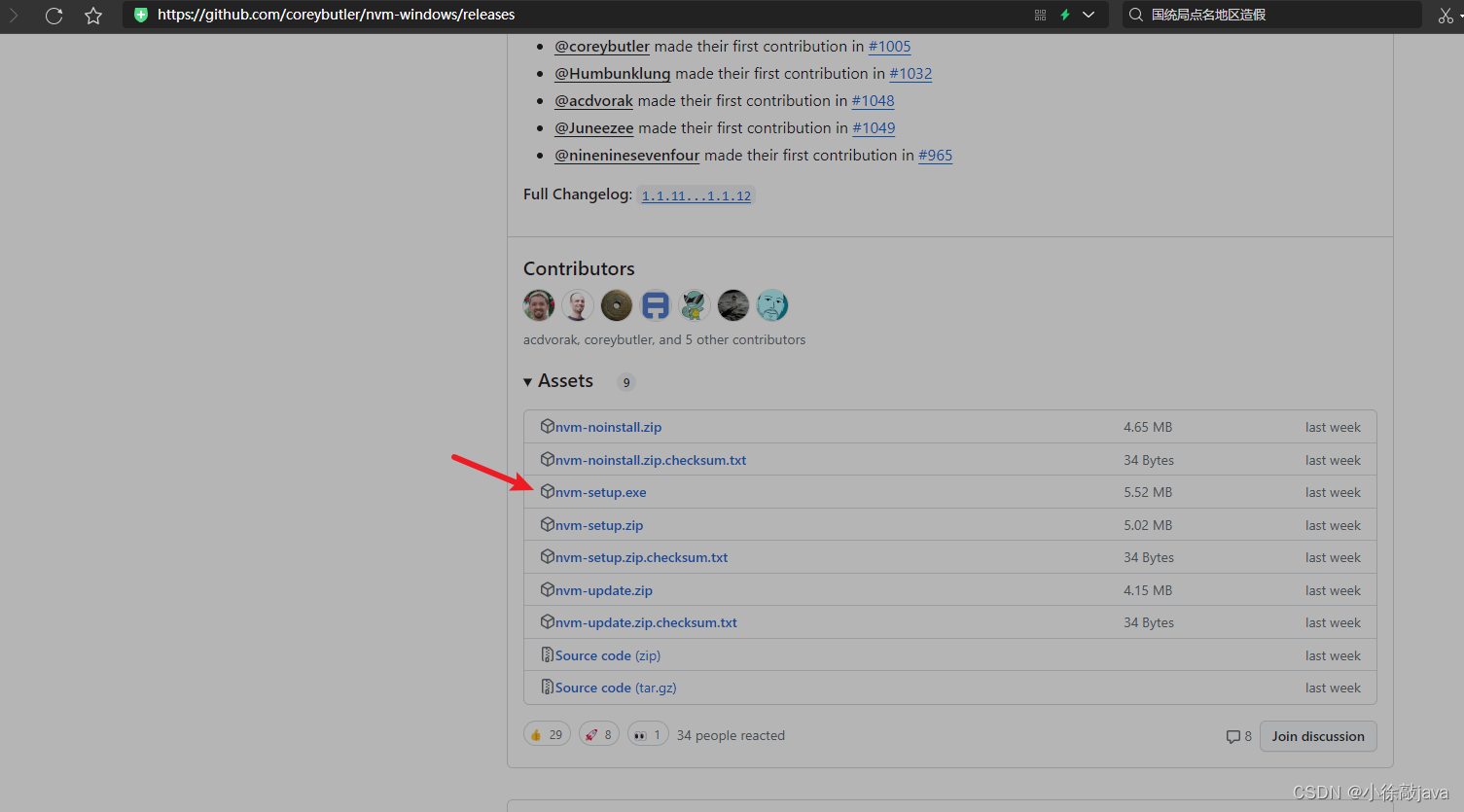Click the green shield security icon
Image resolution: width=1464 pixels, height=812 pixels.
click(x=141, y=15)
